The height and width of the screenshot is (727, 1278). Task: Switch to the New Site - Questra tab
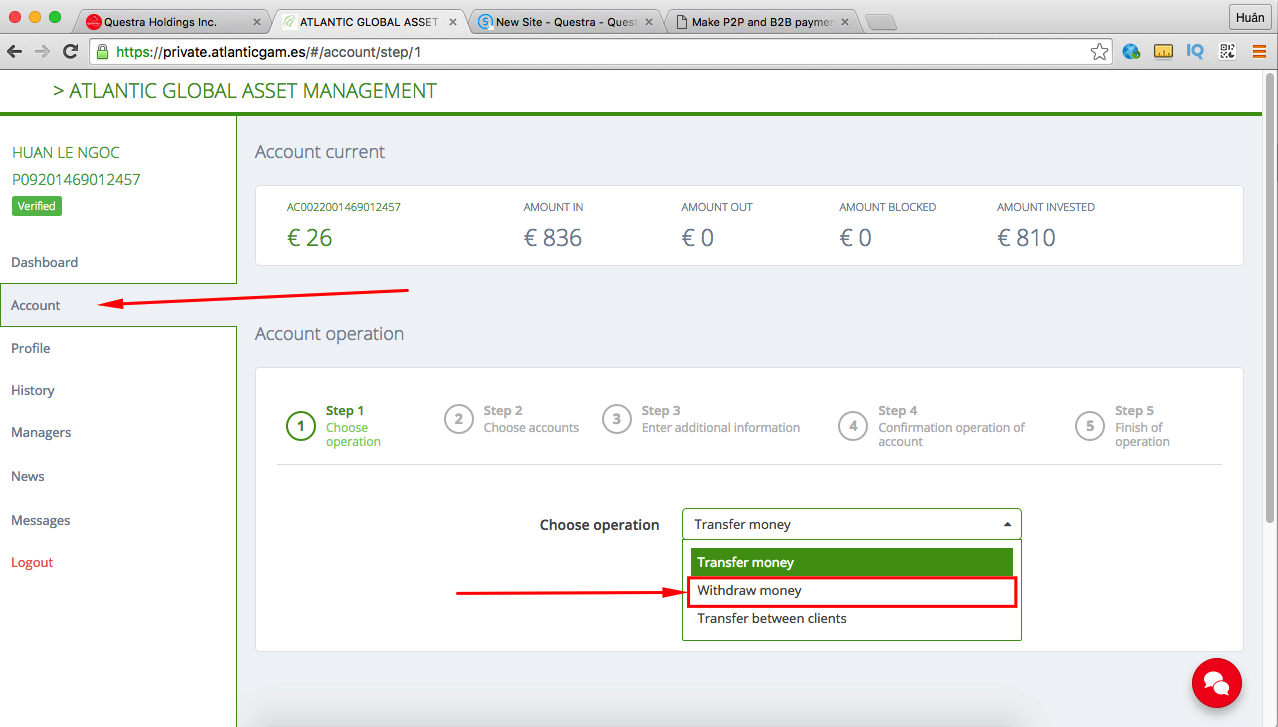[x=566, y=21]
